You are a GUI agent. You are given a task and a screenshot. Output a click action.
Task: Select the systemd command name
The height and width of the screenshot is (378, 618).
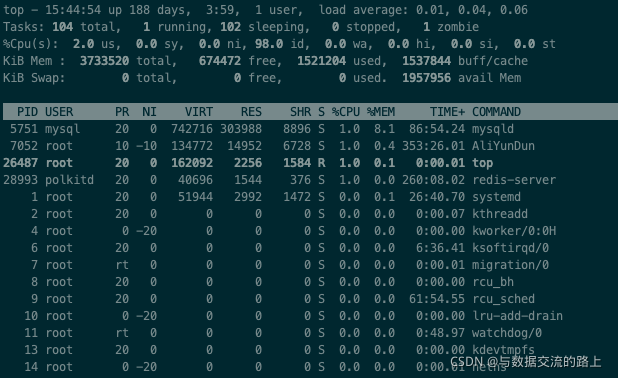[x=497, y=197]
